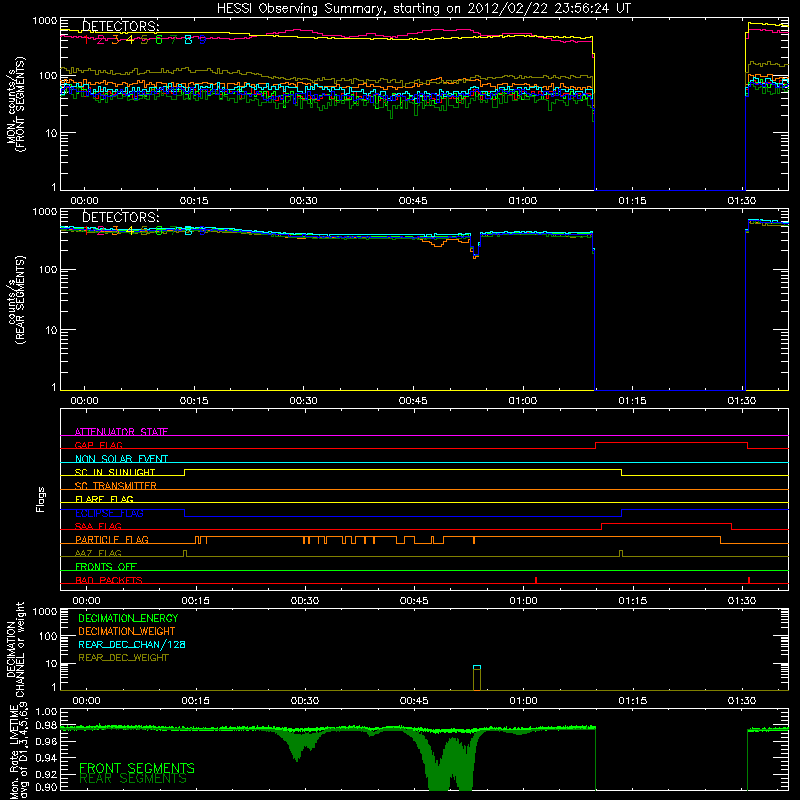The height and width of the screenshot is (800, 800).
Task: Click the 1 y-axis label of rear segments panel
Action: click(x=54, y=387)
